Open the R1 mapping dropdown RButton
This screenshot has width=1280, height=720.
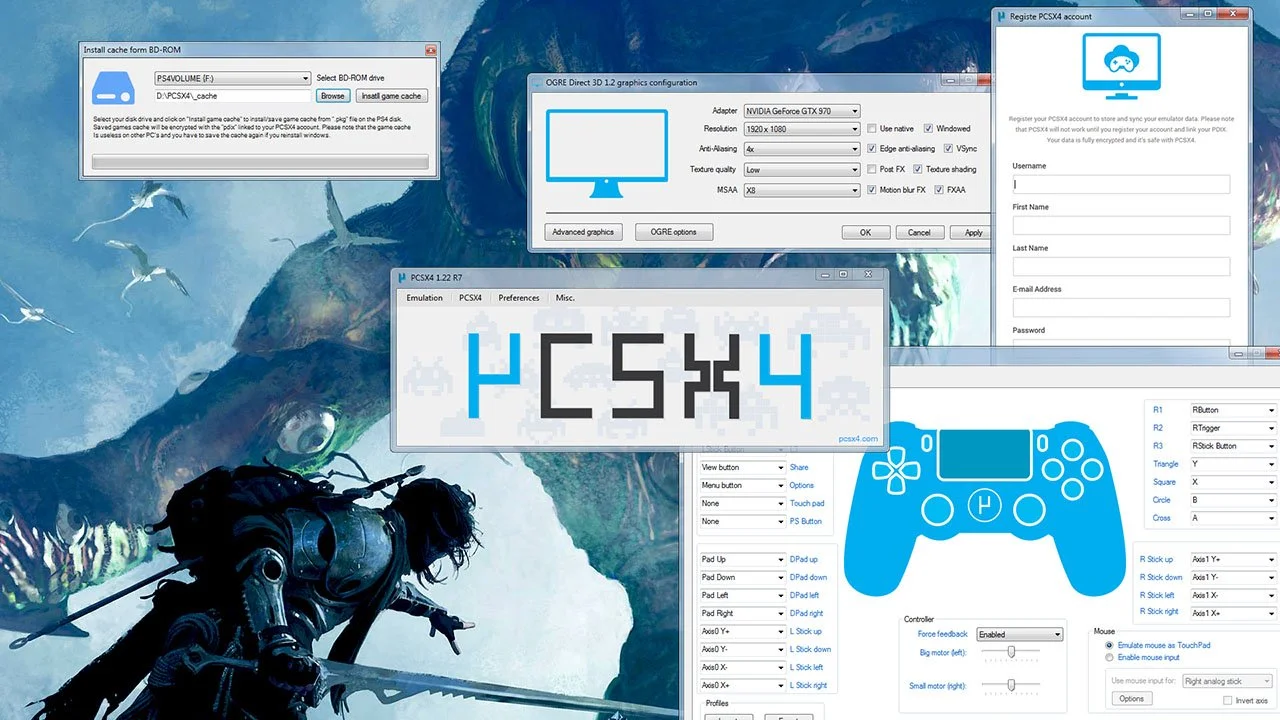point(1233,410)
